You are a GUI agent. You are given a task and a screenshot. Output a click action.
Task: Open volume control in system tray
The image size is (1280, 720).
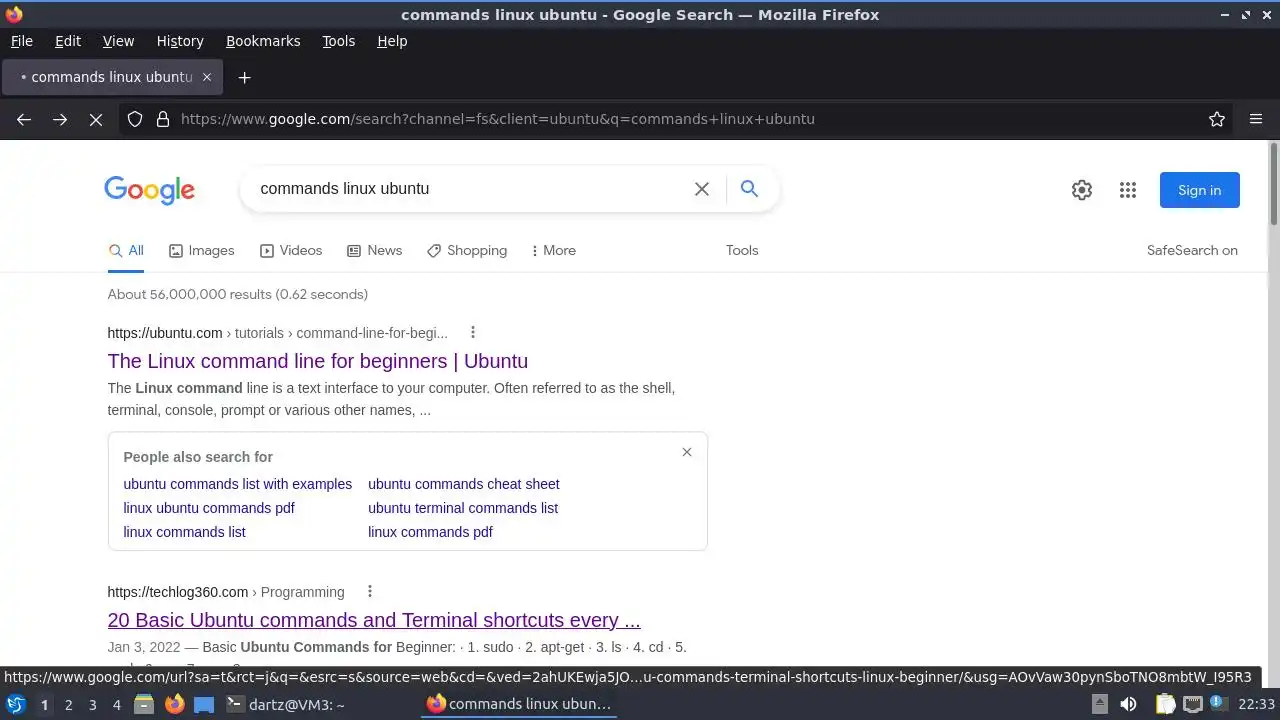point(1128,705)
